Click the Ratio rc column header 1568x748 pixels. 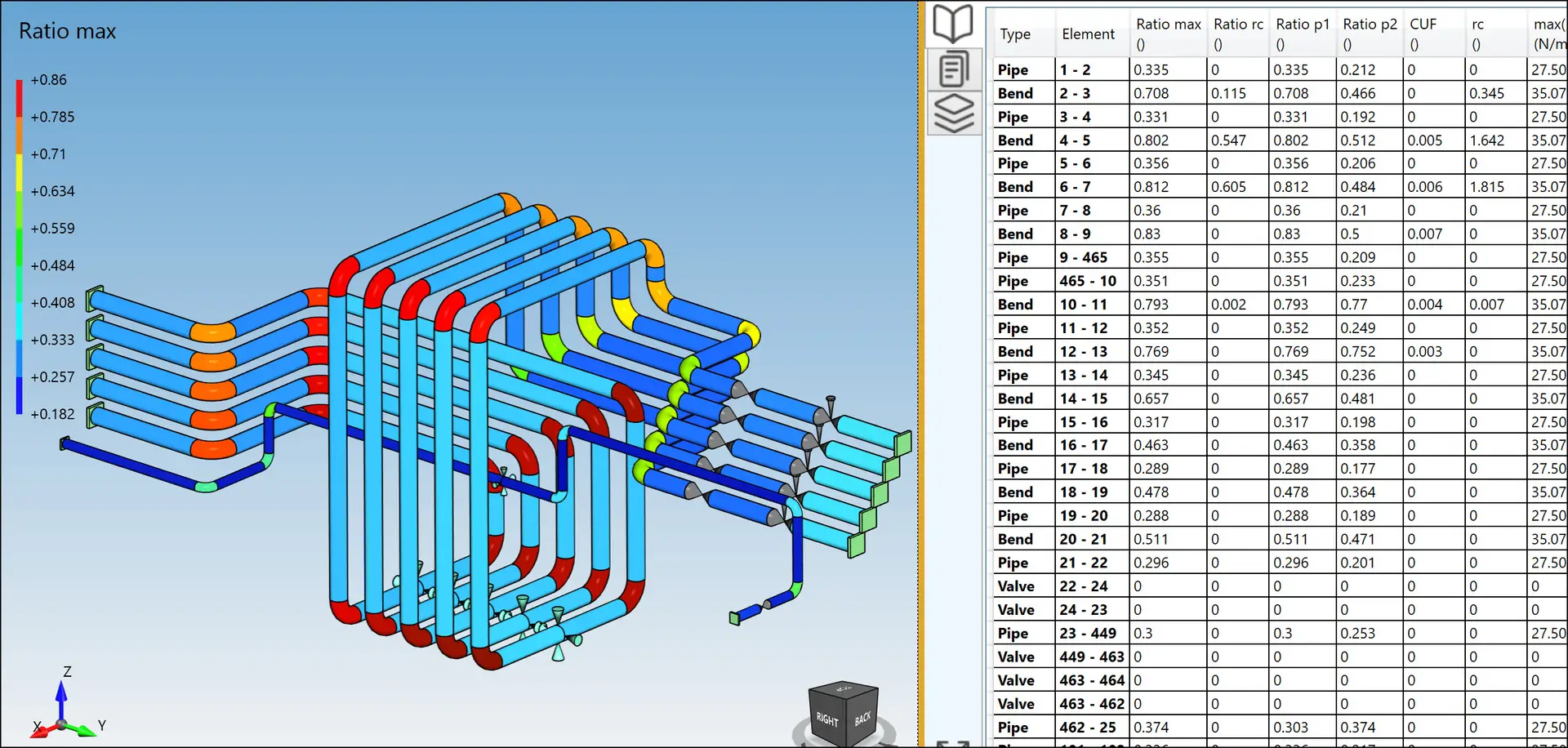coord(1238,33)
